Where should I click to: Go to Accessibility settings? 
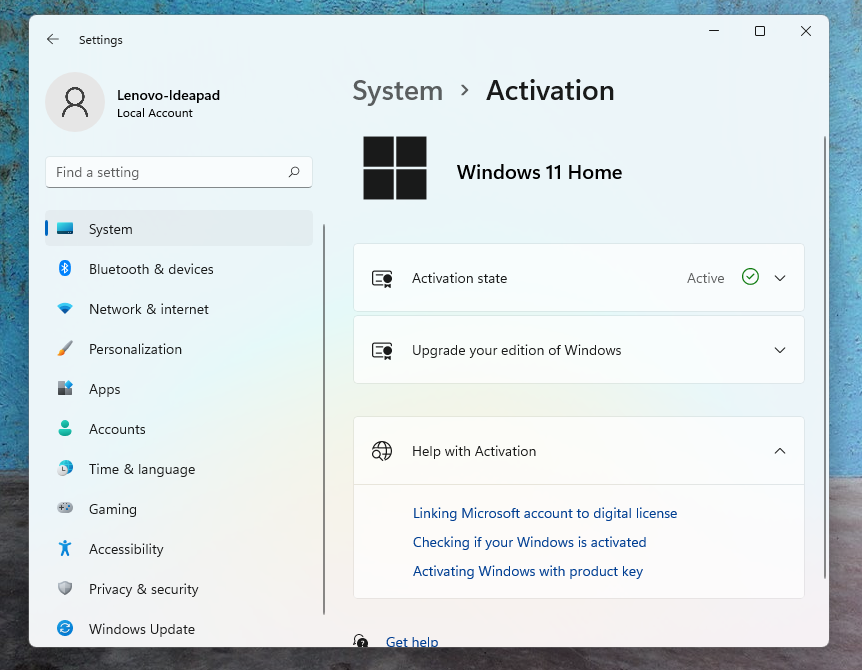click(179, 549)
